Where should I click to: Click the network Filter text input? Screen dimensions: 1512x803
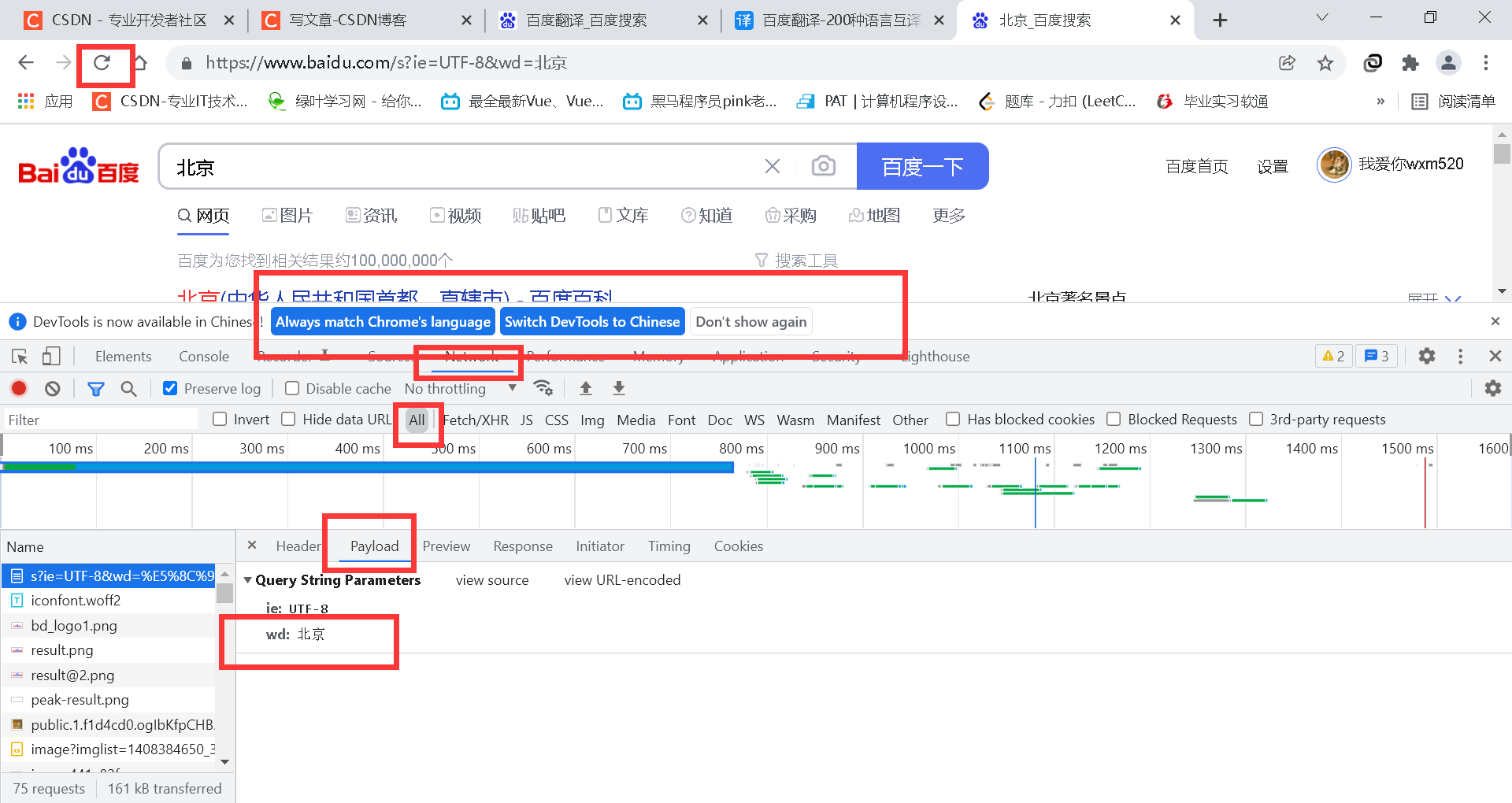coord(102,420)
